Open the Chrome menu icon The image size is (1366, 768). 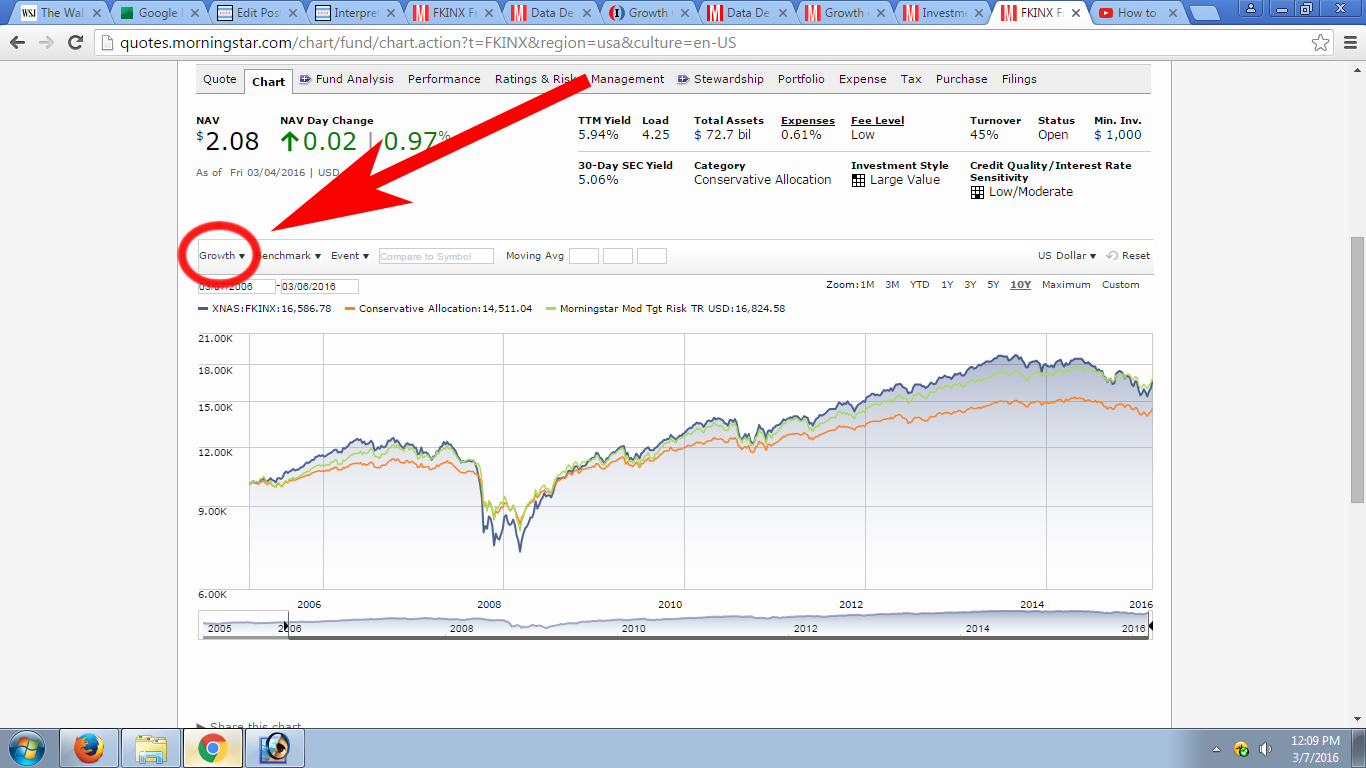1348,43
